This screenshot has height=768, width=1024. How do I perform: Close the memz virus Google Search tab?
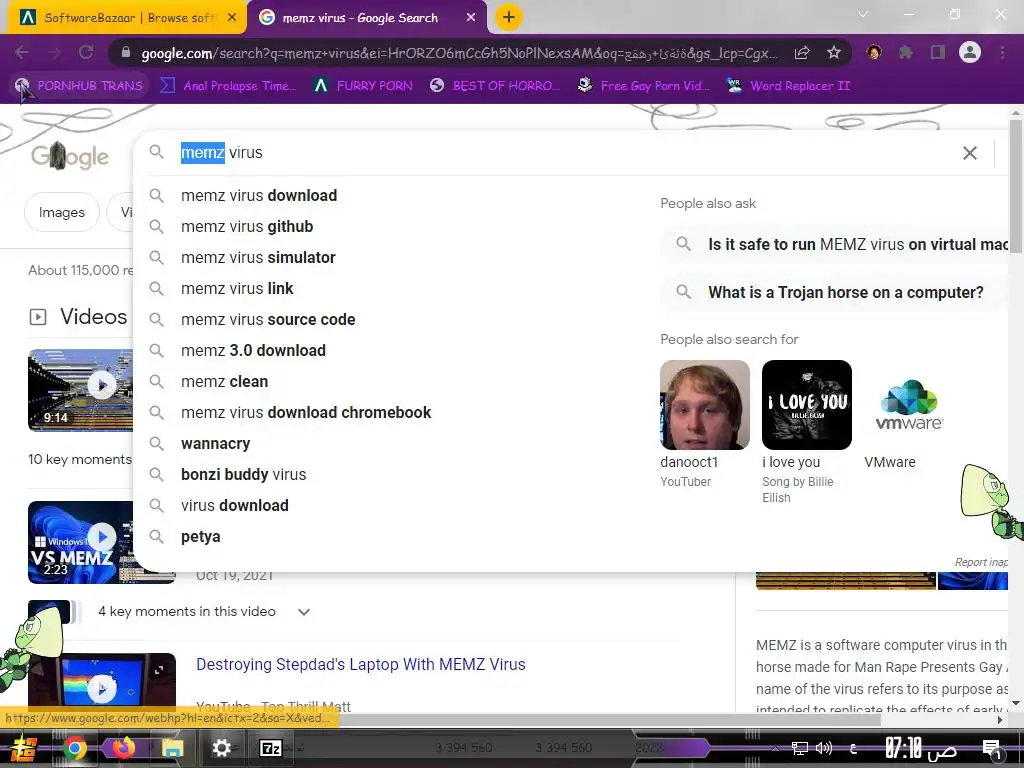471,18
